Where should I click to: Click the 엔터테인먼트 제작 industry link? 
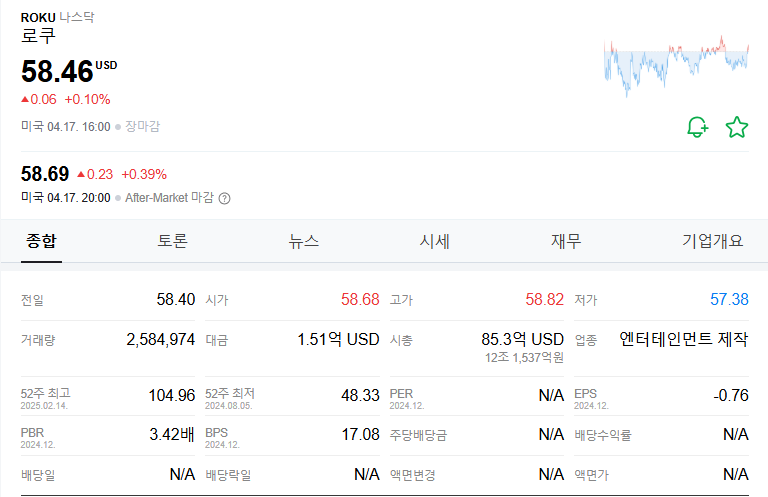click(684, 339)
